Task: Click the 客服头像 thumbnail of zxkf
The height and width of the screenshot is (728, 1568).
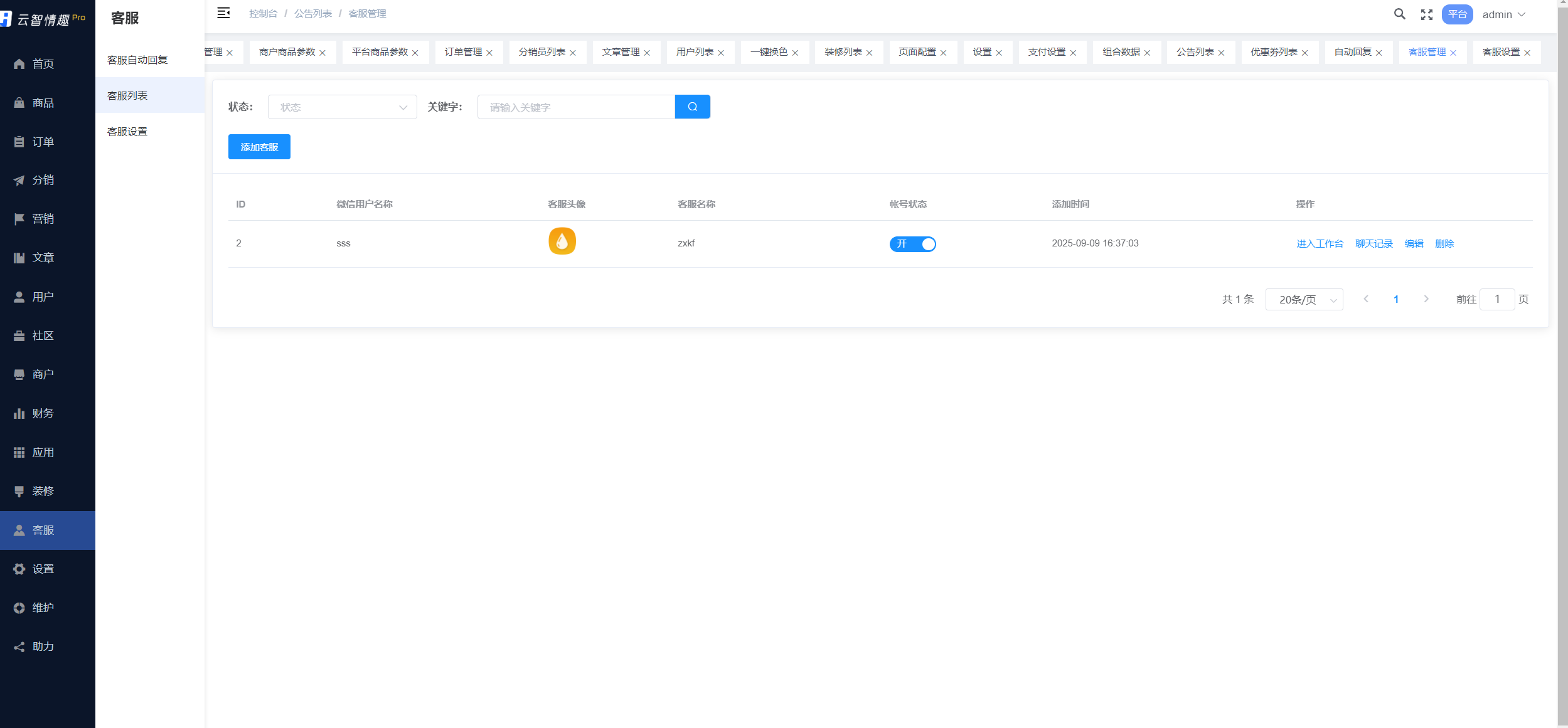Action: click(562, 241)
